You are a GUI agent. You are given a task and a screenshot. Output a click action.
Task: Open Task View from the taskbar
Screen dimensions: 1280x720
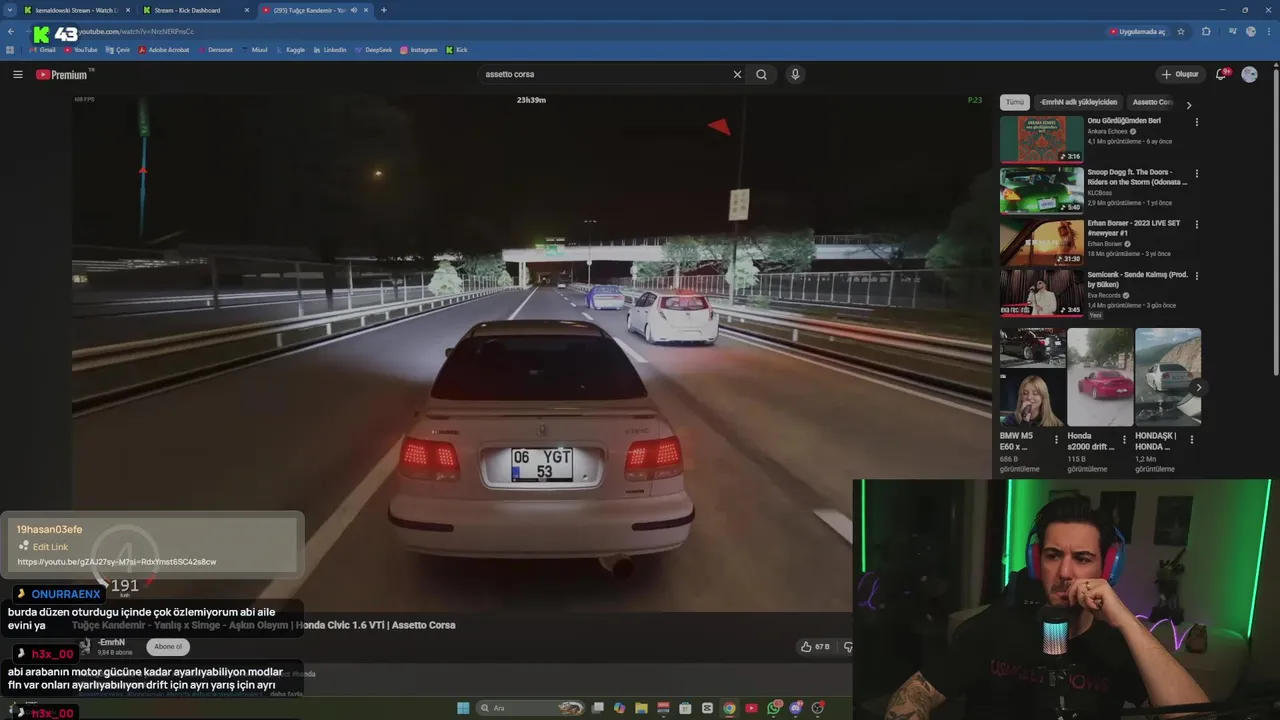click(598, 708)
